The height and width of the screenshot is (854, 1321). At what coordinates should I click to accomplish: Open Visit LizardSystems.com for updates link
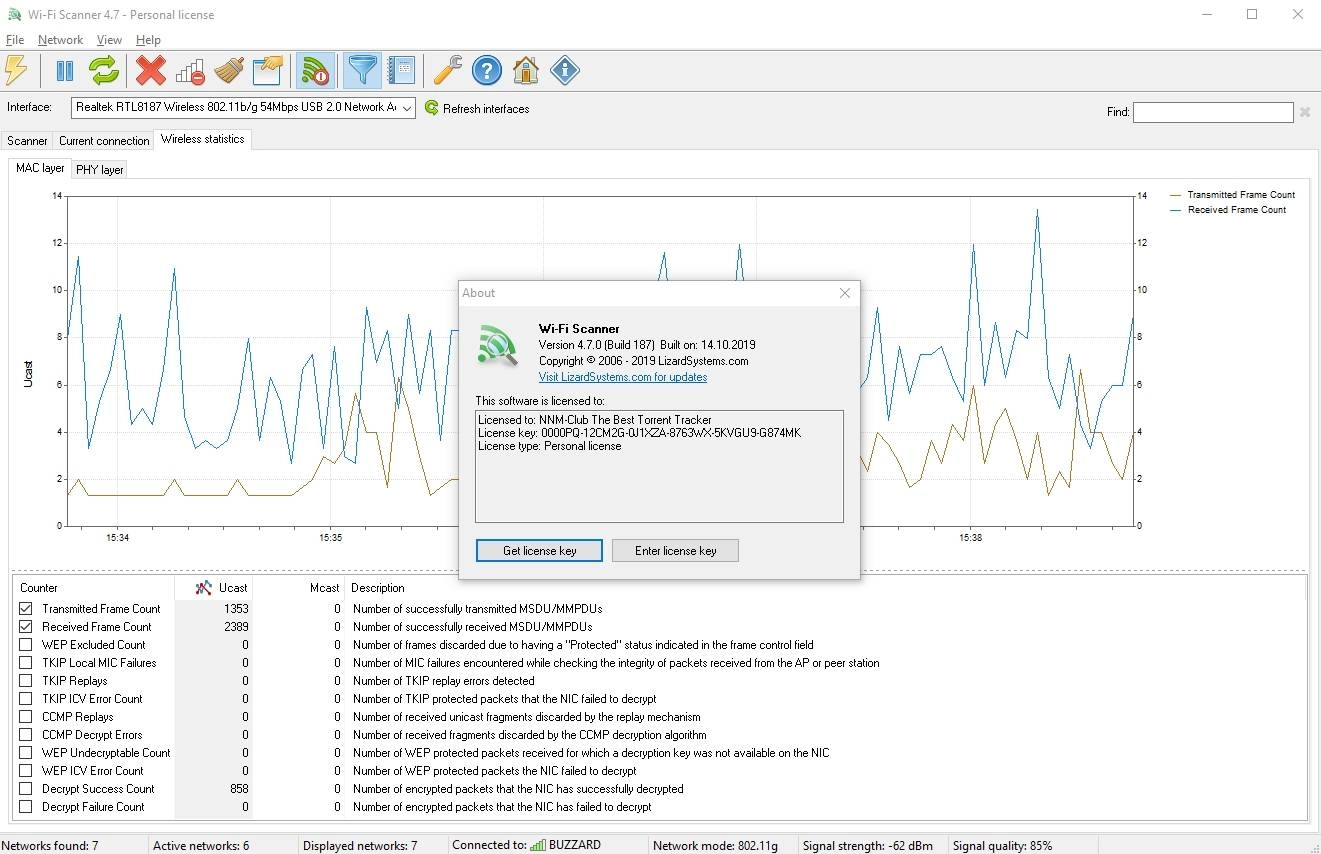click(x=623, y=377)
